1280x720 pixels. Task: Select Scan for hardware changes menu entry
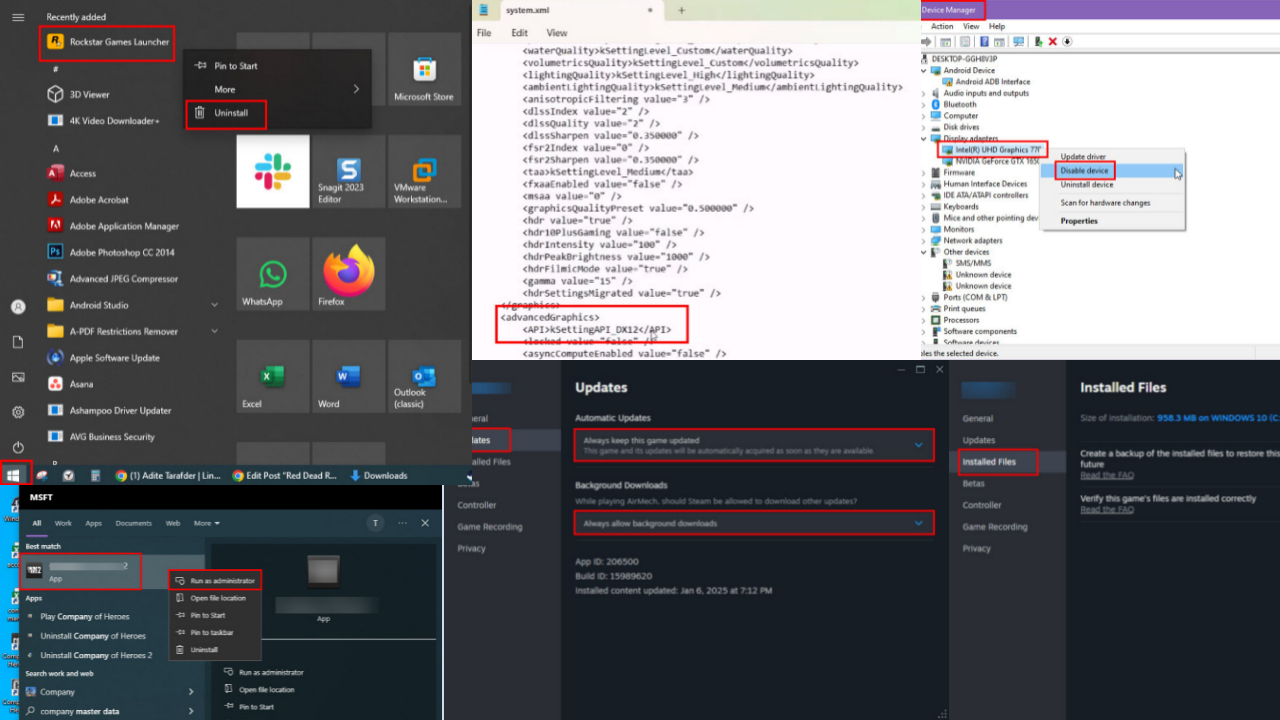point(1105,203)
